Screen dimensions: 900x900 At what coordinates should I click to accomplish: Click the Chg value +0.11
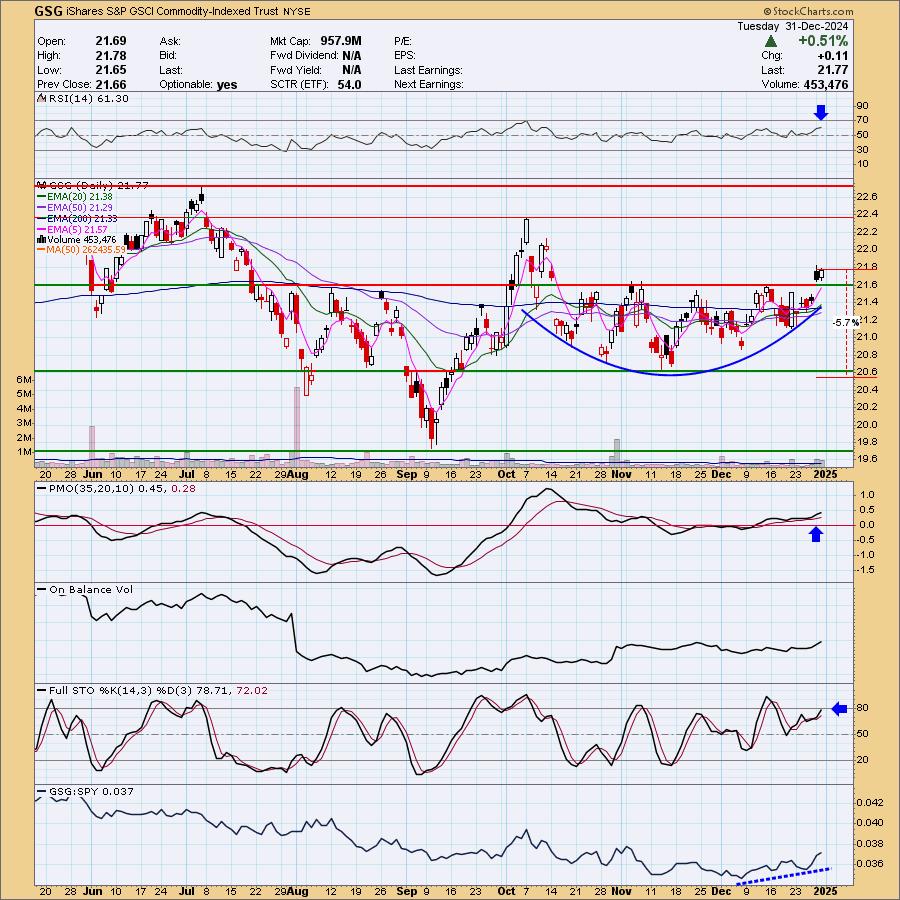coord(833,56)
